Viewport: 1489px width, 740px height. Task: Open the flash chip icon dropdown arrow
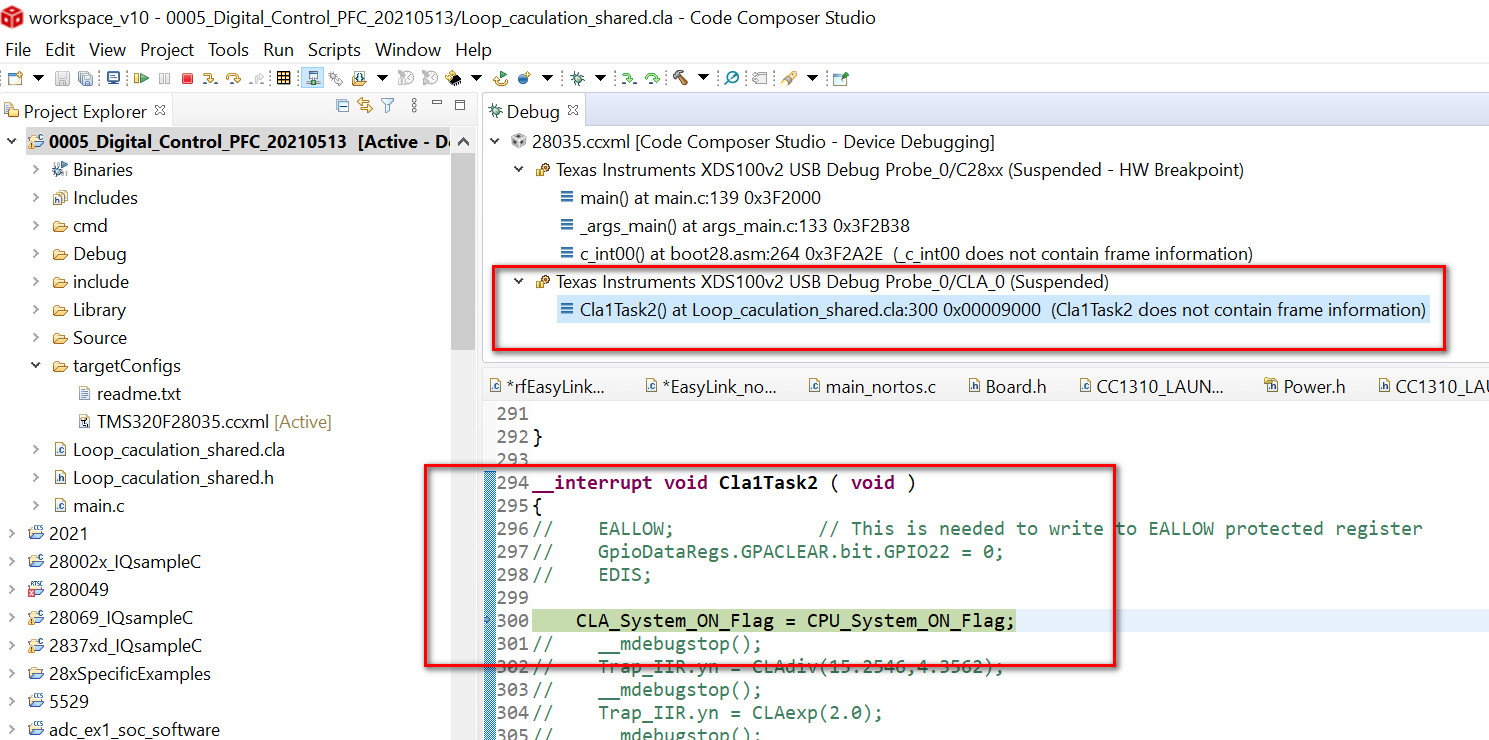pyautogui.click(x=477, y=78)
